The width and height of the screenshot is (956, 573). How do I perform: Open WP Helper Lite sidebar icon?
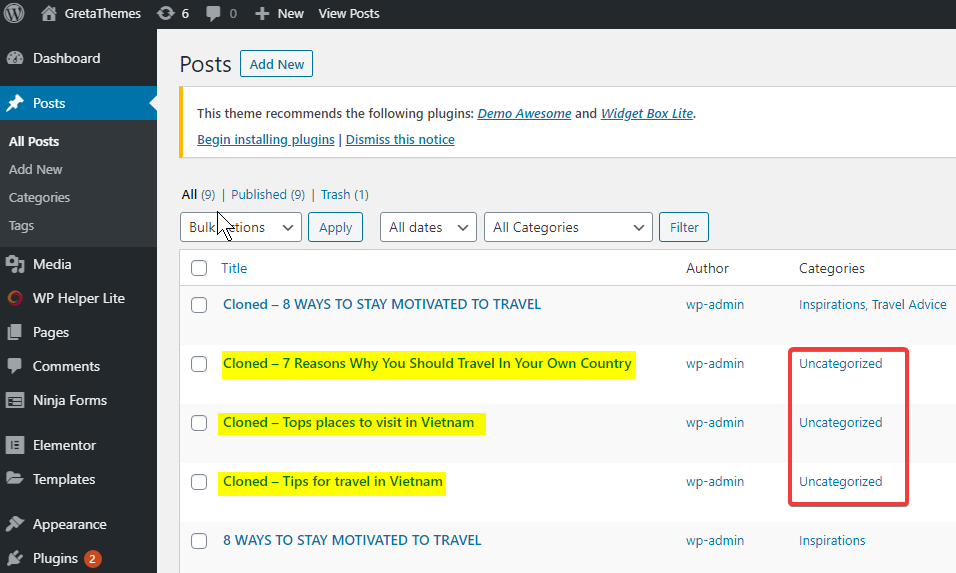(x=15, y=298)
